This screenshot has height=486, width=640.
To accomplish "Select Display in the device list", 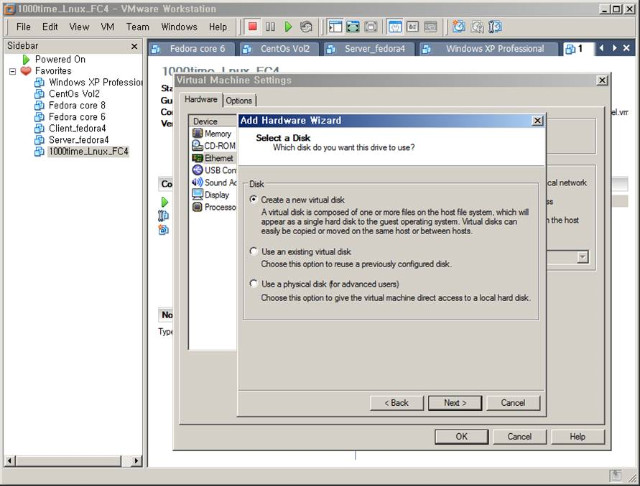I will point(211,195).
